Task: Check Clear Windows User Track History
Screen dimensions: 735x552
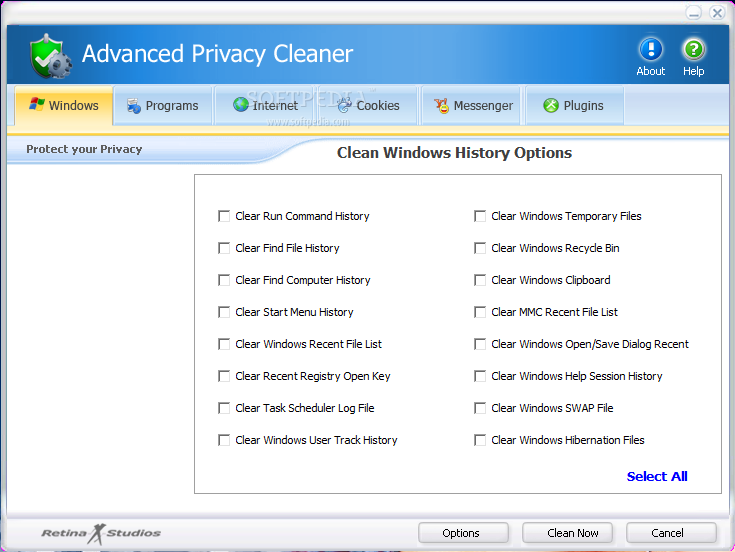Action: (x=224, y=440)
